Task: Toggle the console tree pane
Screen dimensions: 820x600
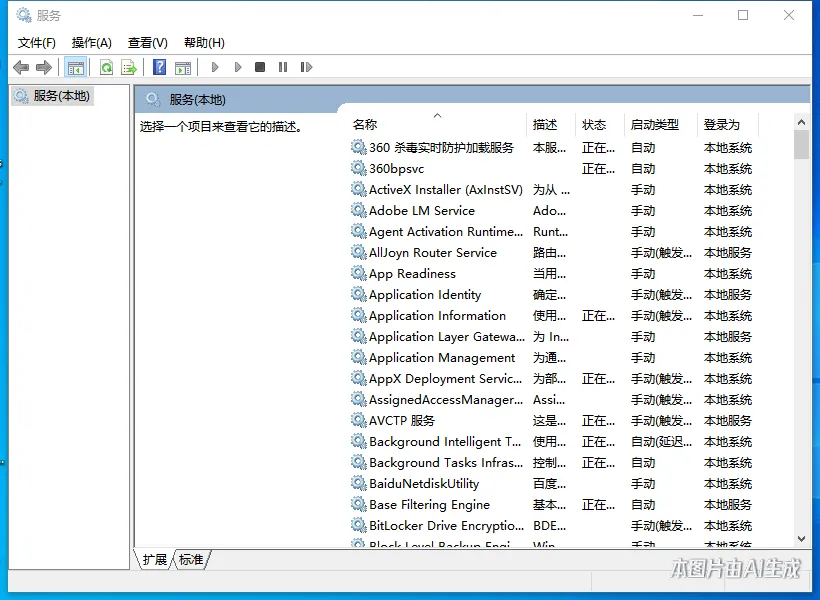Action: click(x=75, y=67)
